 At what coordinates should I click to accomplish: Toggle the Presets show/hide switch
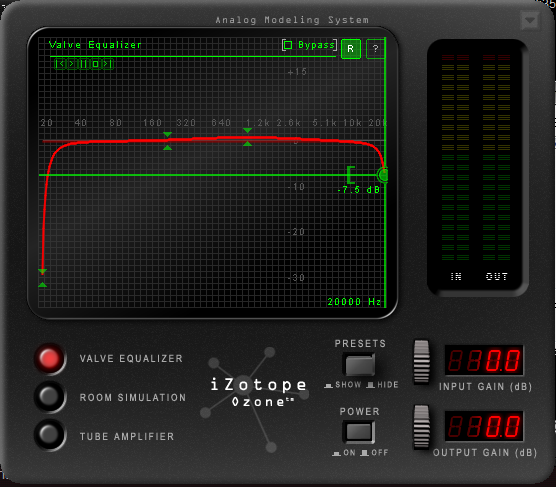pyautogui.click(x=360, y=364)
